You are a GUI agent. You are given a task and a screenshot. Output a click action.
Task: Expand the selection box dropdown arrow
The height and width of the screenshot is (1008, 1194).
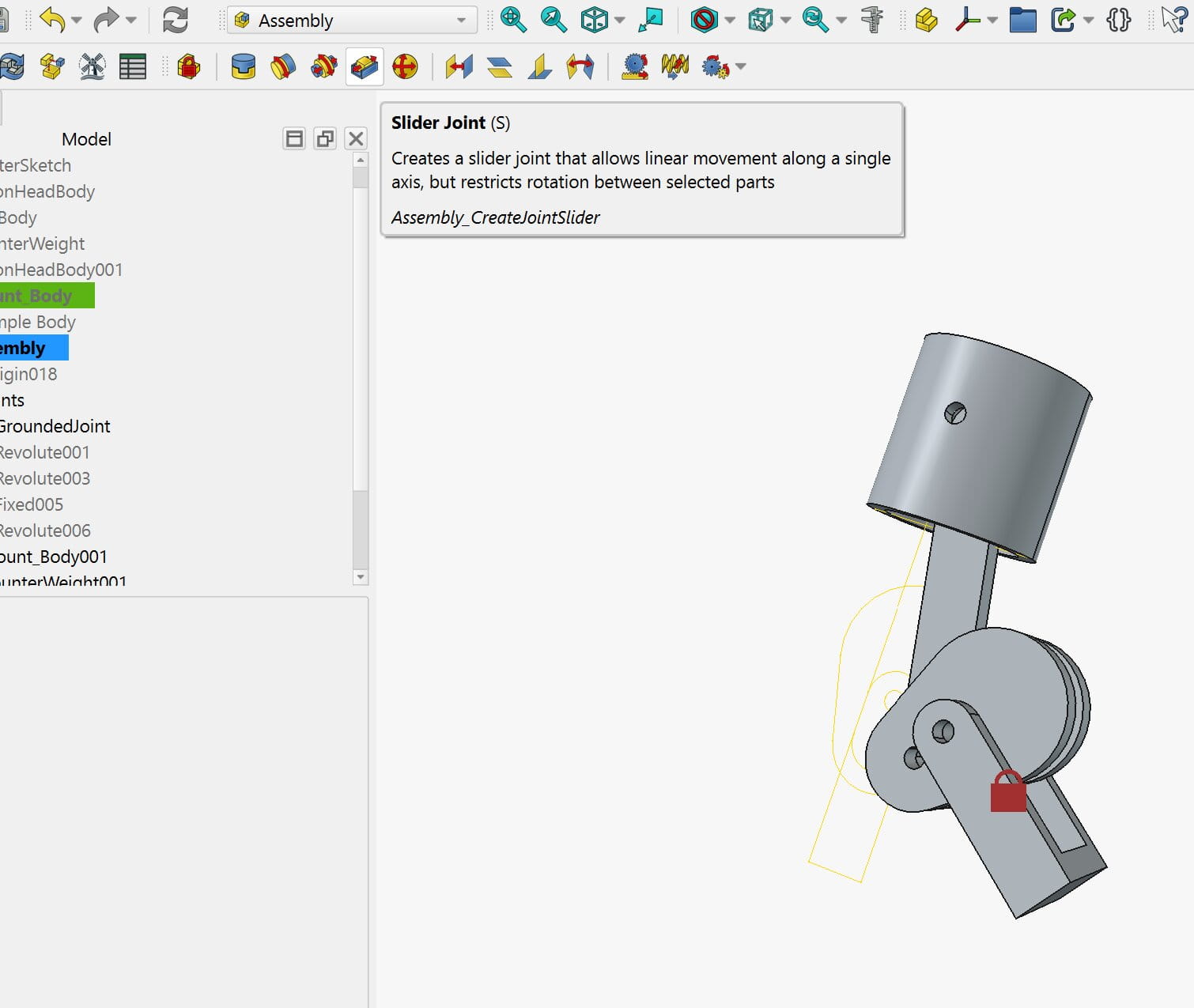point(785,21)
